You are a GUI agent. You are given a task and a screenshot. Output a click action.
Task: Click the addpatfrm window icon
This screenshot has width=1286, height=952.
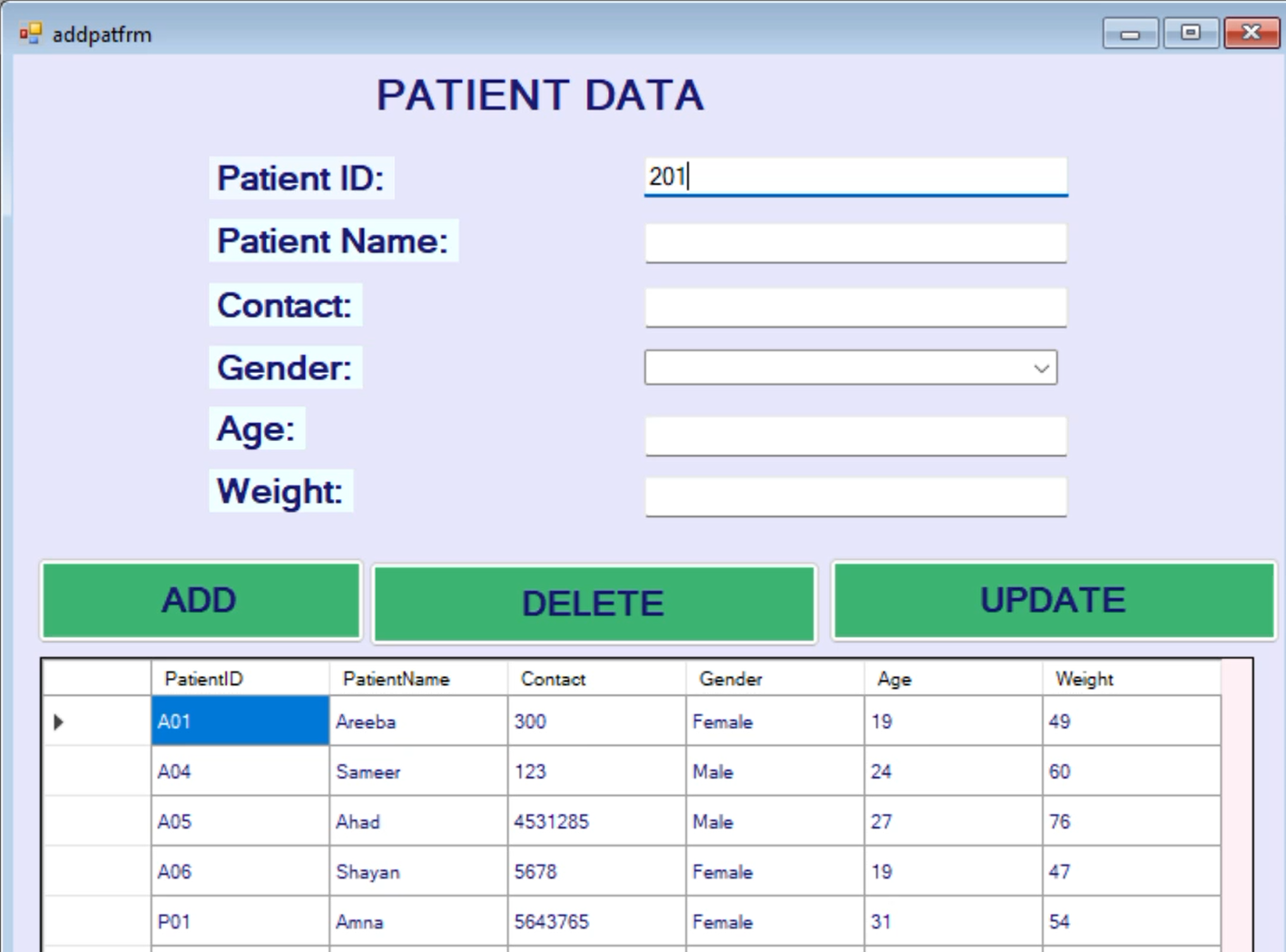point(31,34)
